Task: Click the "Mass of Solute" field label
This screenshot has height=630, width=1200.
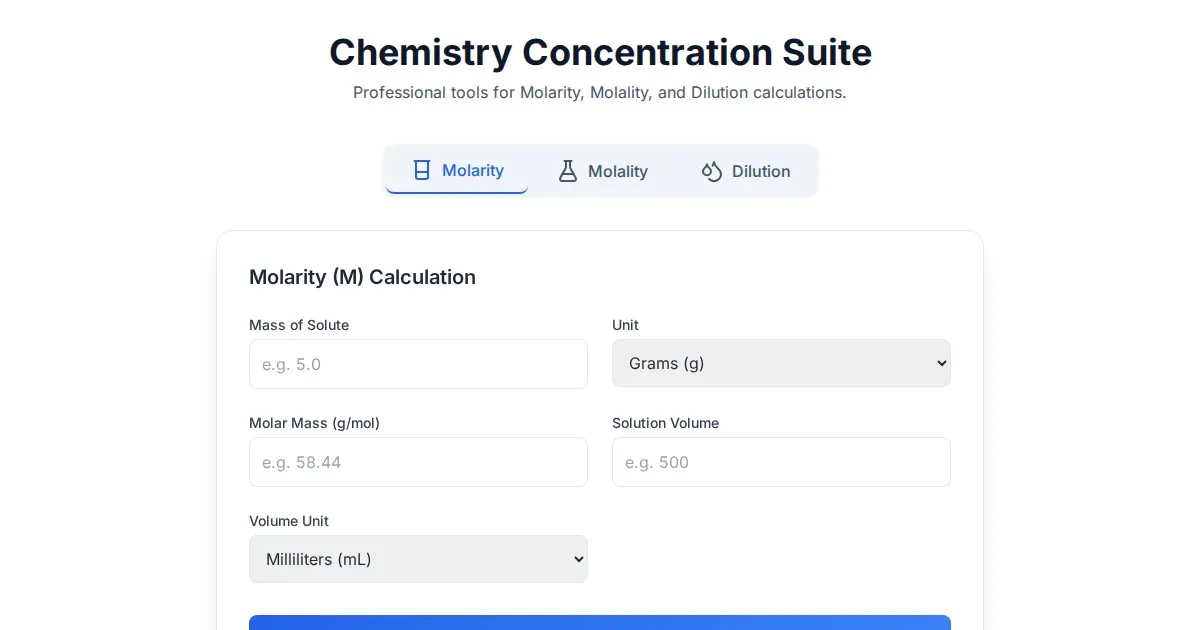Action: click(299, 325)
